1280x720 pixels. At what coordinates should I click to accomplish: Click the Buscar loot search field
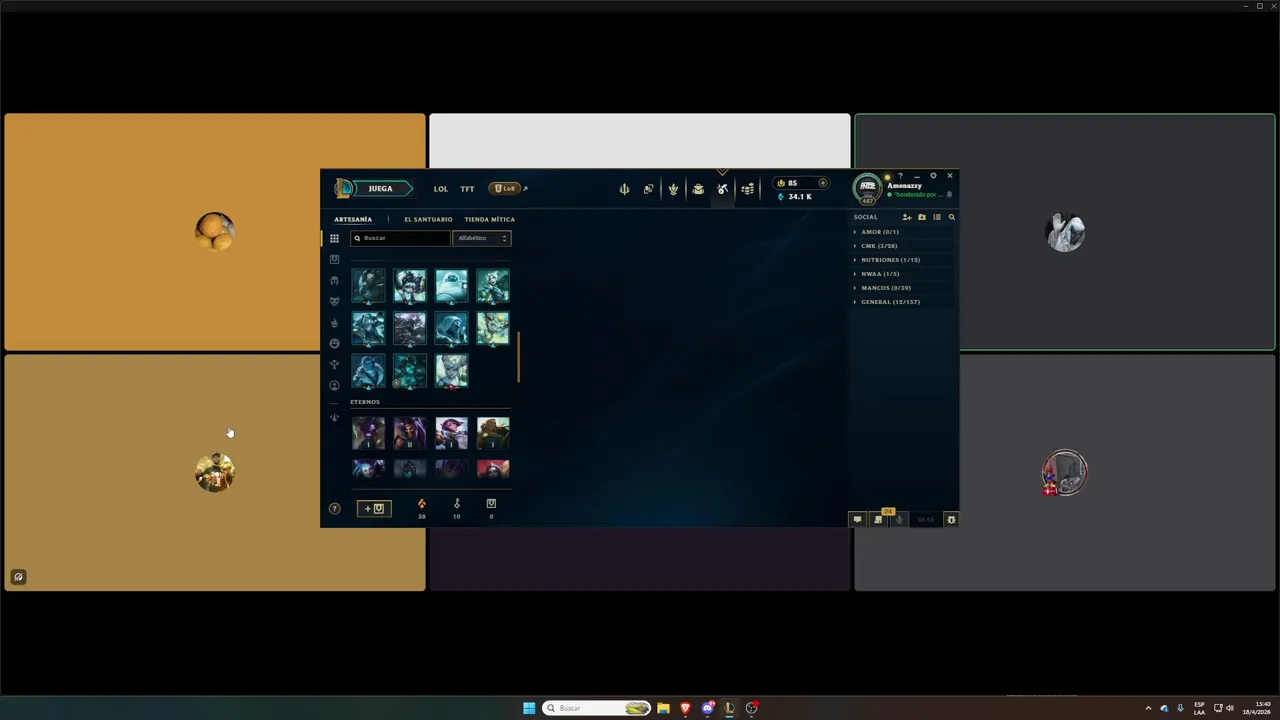point(401,238)
